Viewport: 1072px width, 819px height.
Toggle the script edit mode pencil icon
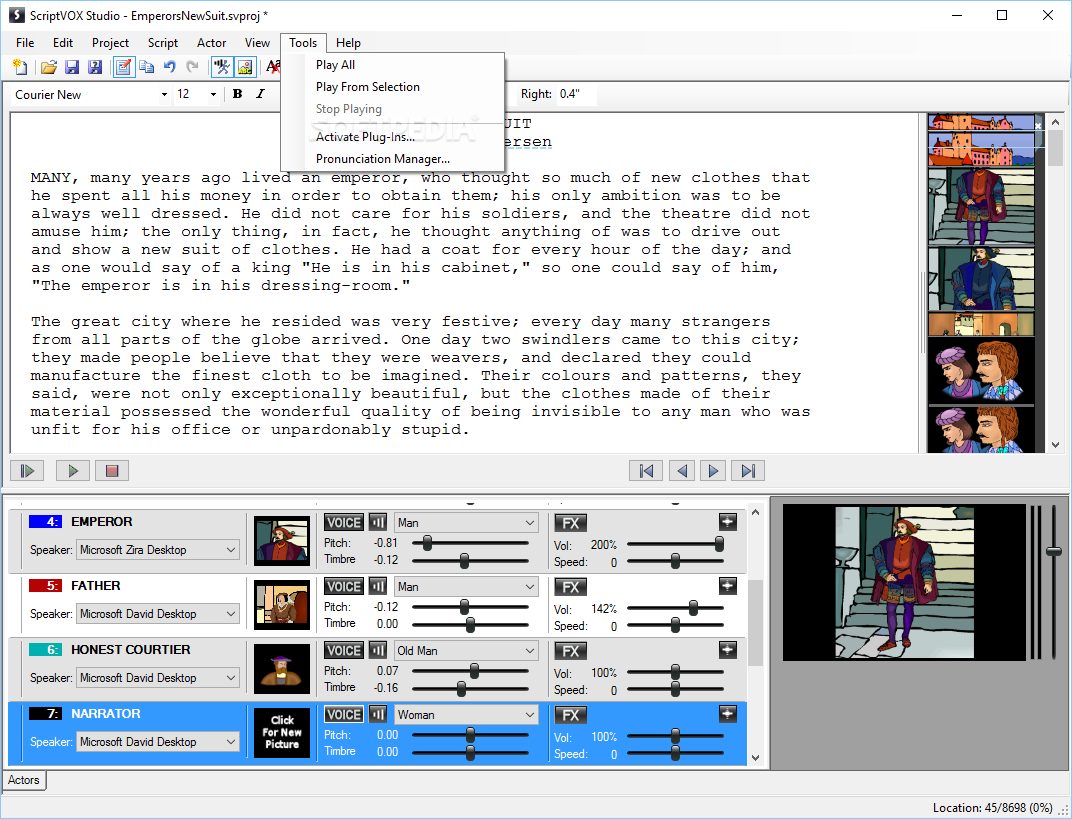(124, 67)
